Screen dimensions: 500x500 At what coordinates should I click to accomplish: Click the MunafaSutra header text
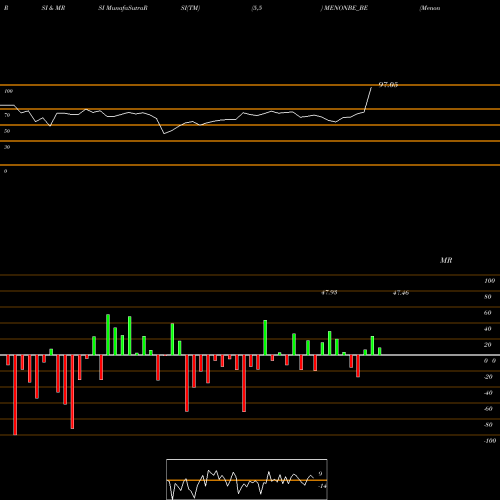(126, 8)
